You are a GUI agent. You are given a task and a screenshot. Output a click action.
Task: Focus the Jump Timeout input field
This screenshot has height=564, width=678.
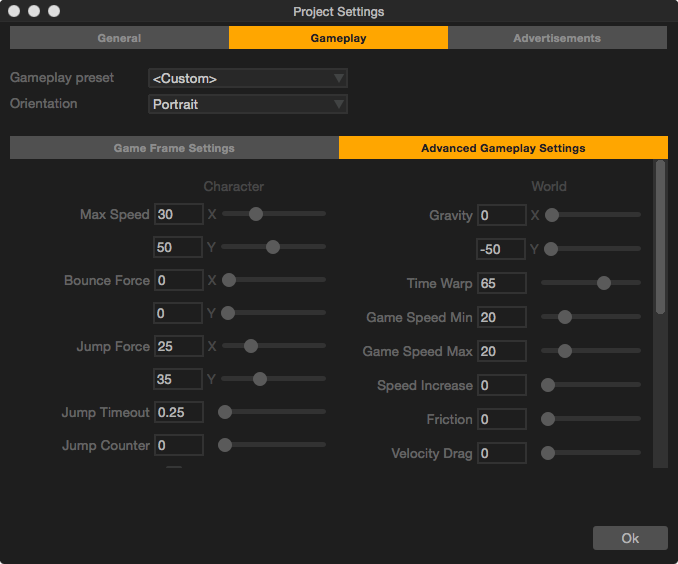[x=179, y=412]
